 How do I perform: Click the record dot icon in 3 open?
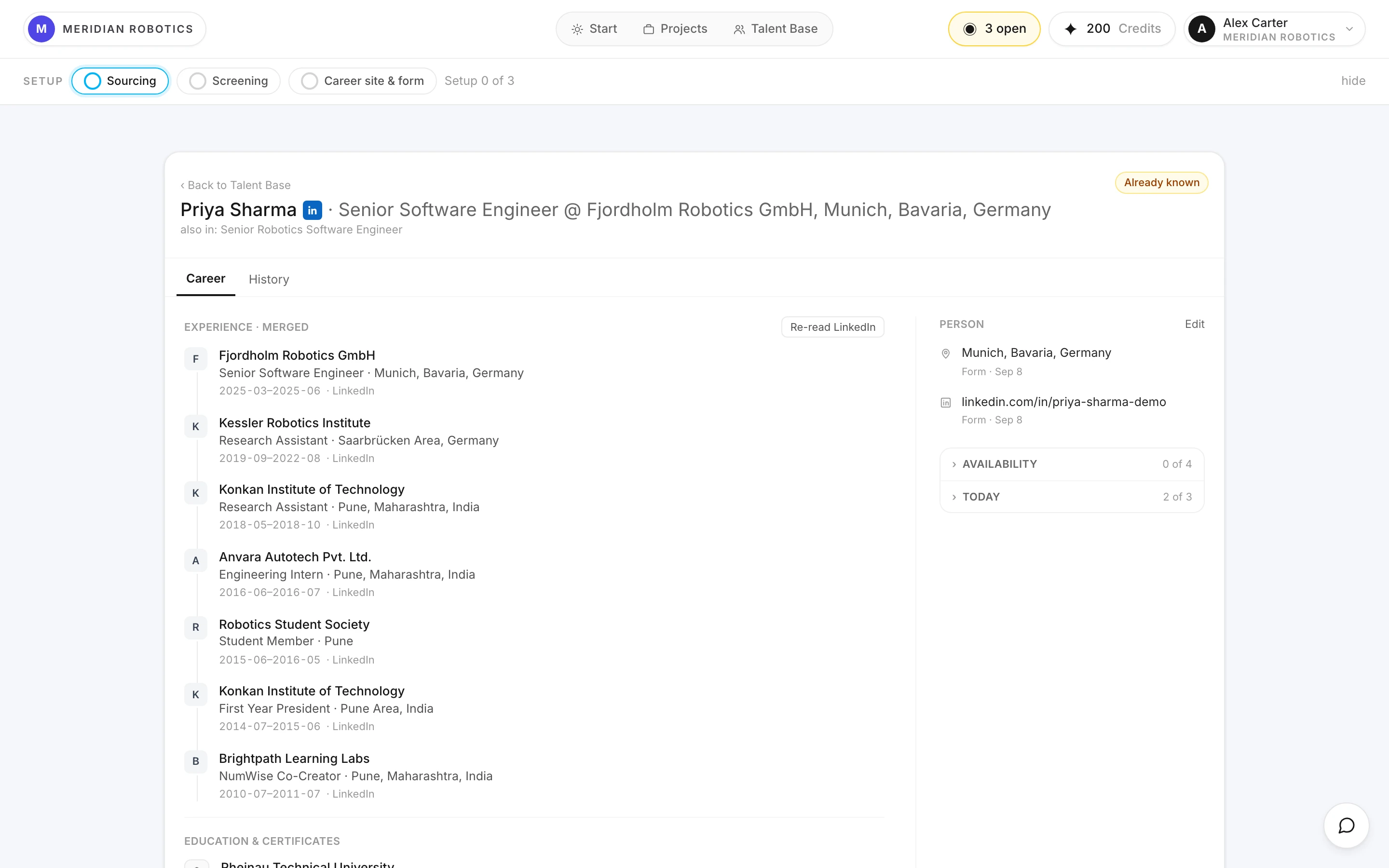(x=969, y=29)
